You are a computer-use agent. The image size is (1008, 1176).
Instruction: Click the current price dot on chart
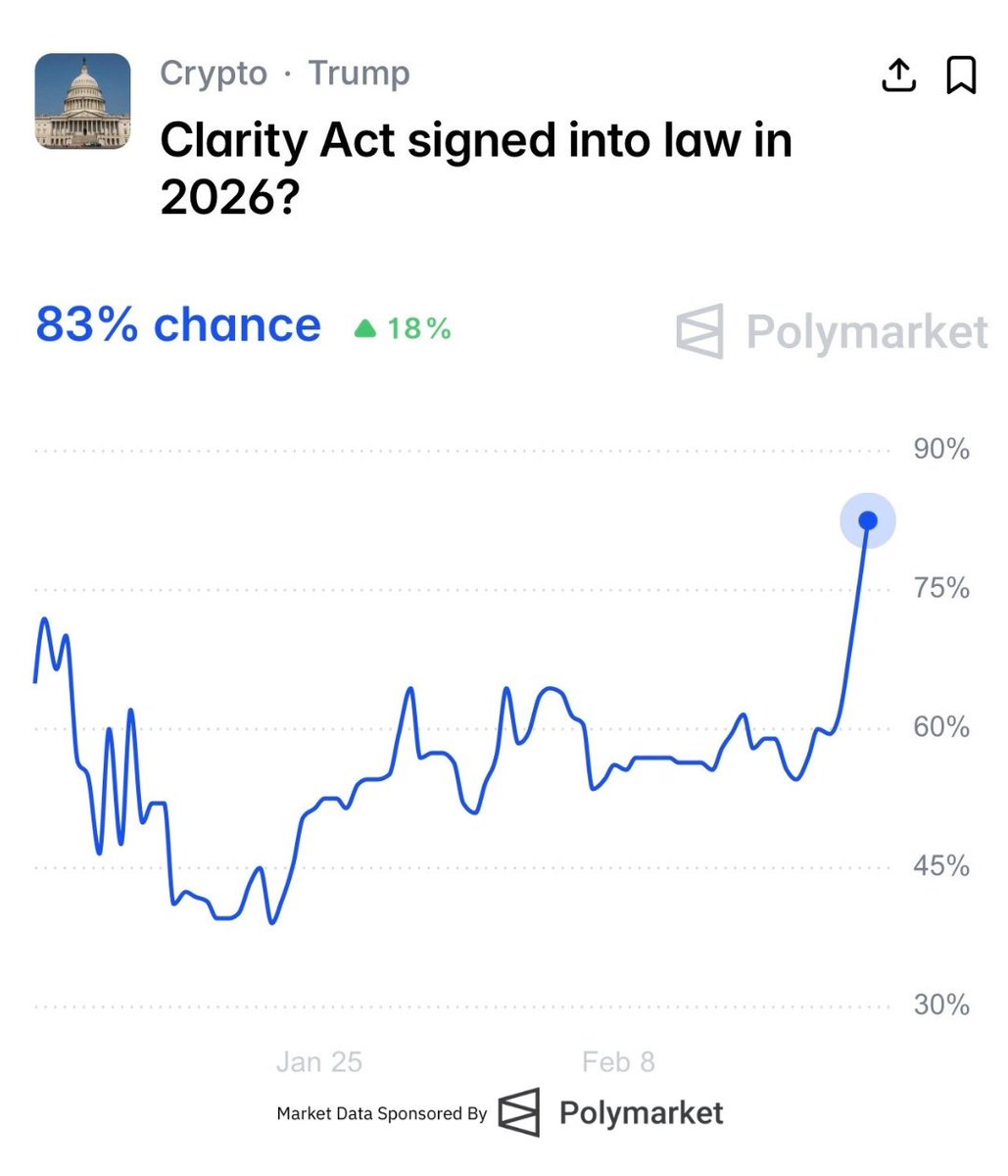[868, 519]
